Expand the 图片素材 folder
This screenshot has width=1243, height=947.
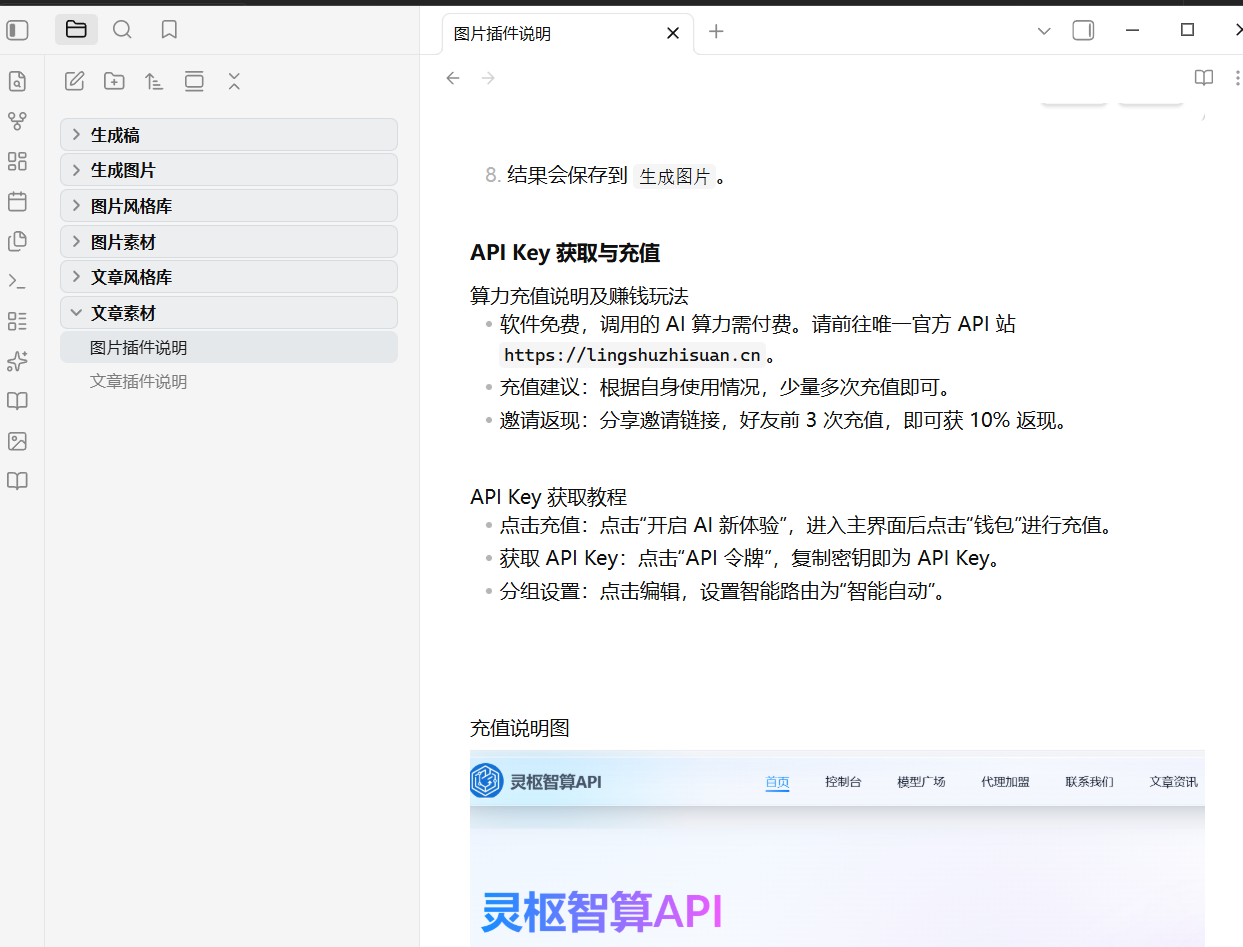(229, 242)
